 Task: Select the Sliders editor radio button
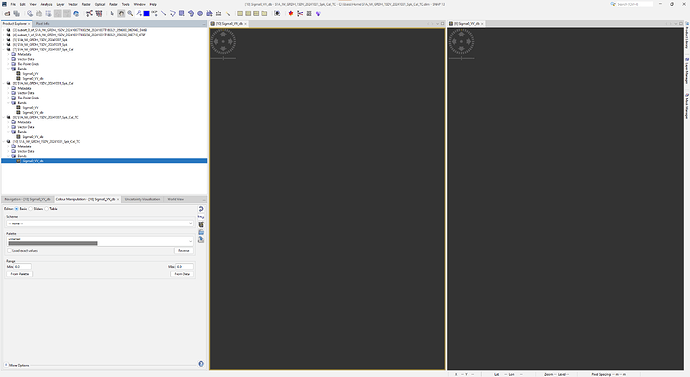point(31,209)
